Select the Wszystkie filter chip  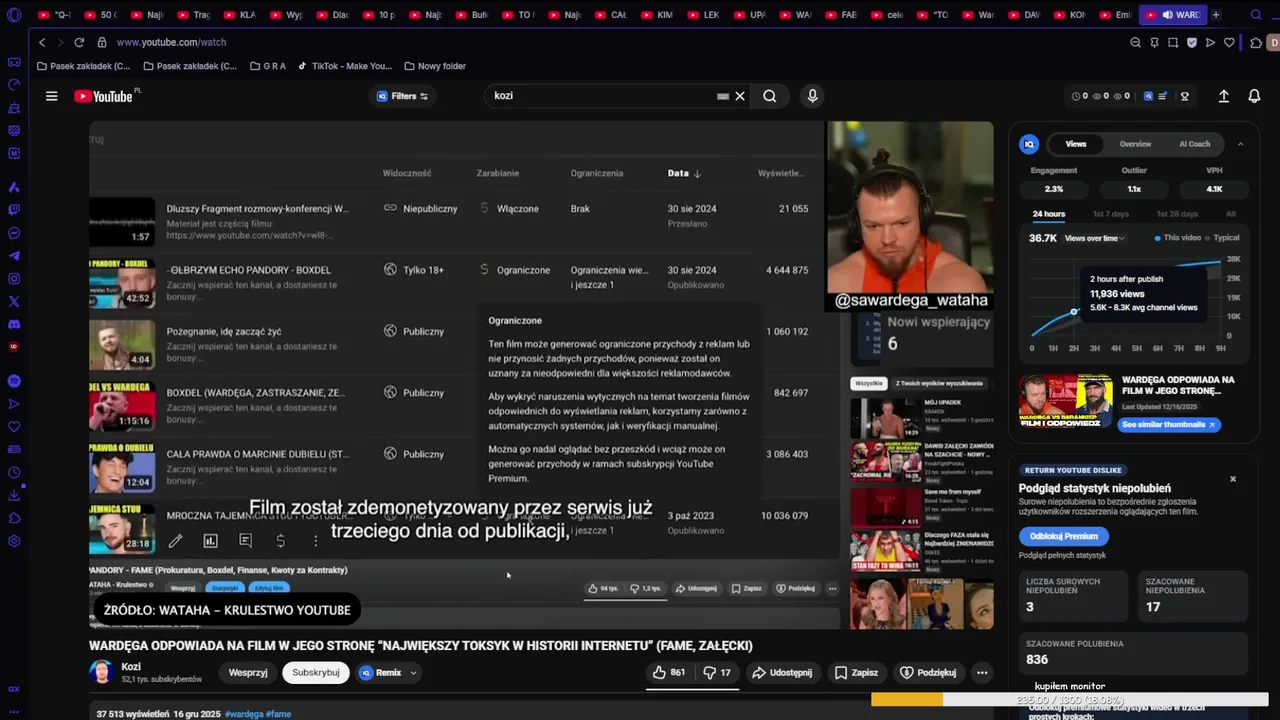click(868, 383)
